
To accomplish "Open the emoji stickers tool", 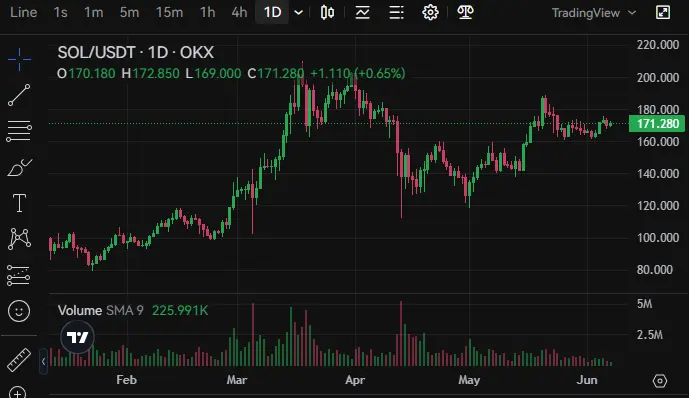I will click(x=19, y=311).
